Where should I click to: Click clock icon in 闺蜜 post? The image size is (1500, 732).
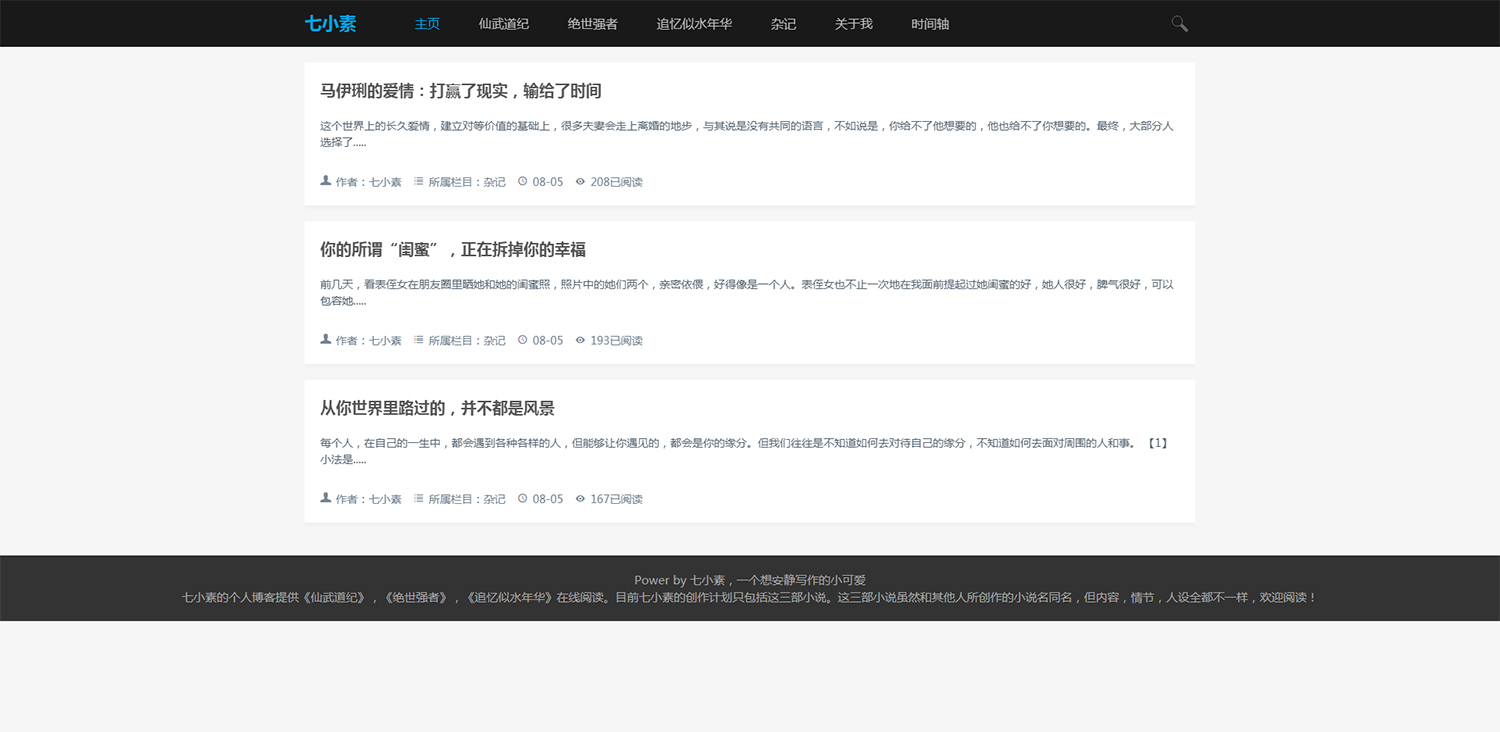(522, 340)
